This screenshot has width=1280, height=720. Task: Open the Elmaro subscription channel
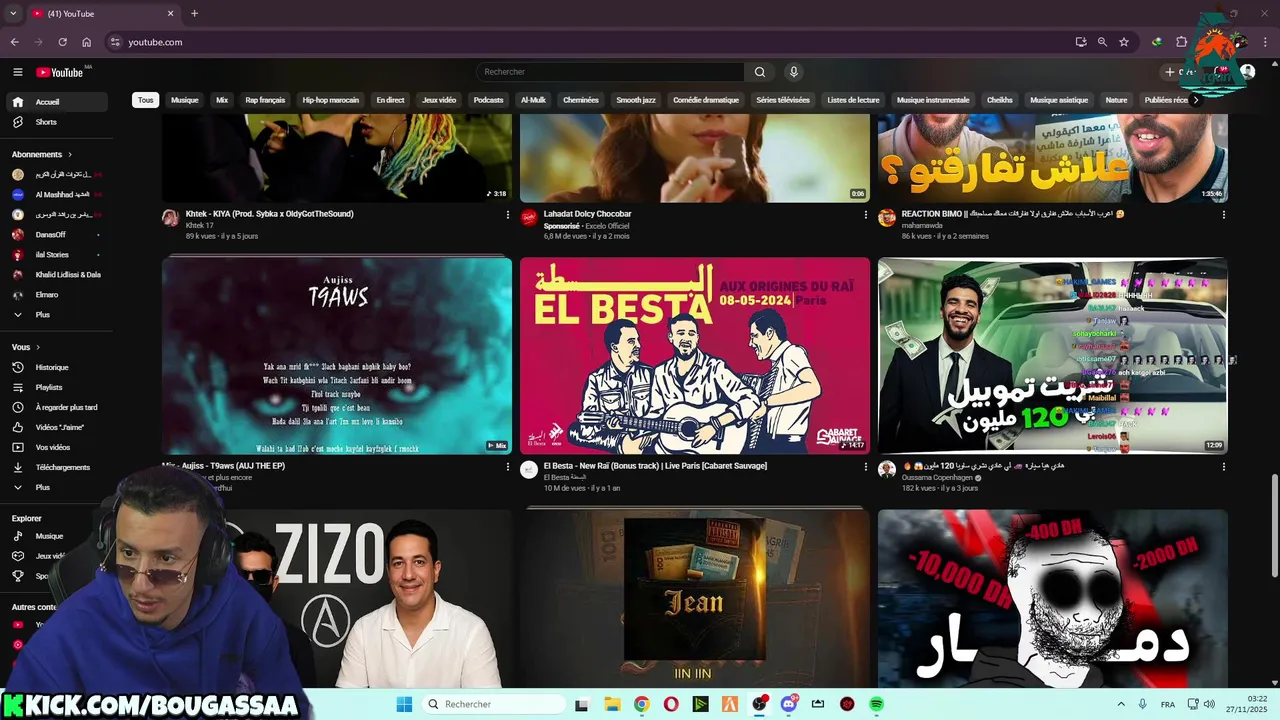(56, 295)
